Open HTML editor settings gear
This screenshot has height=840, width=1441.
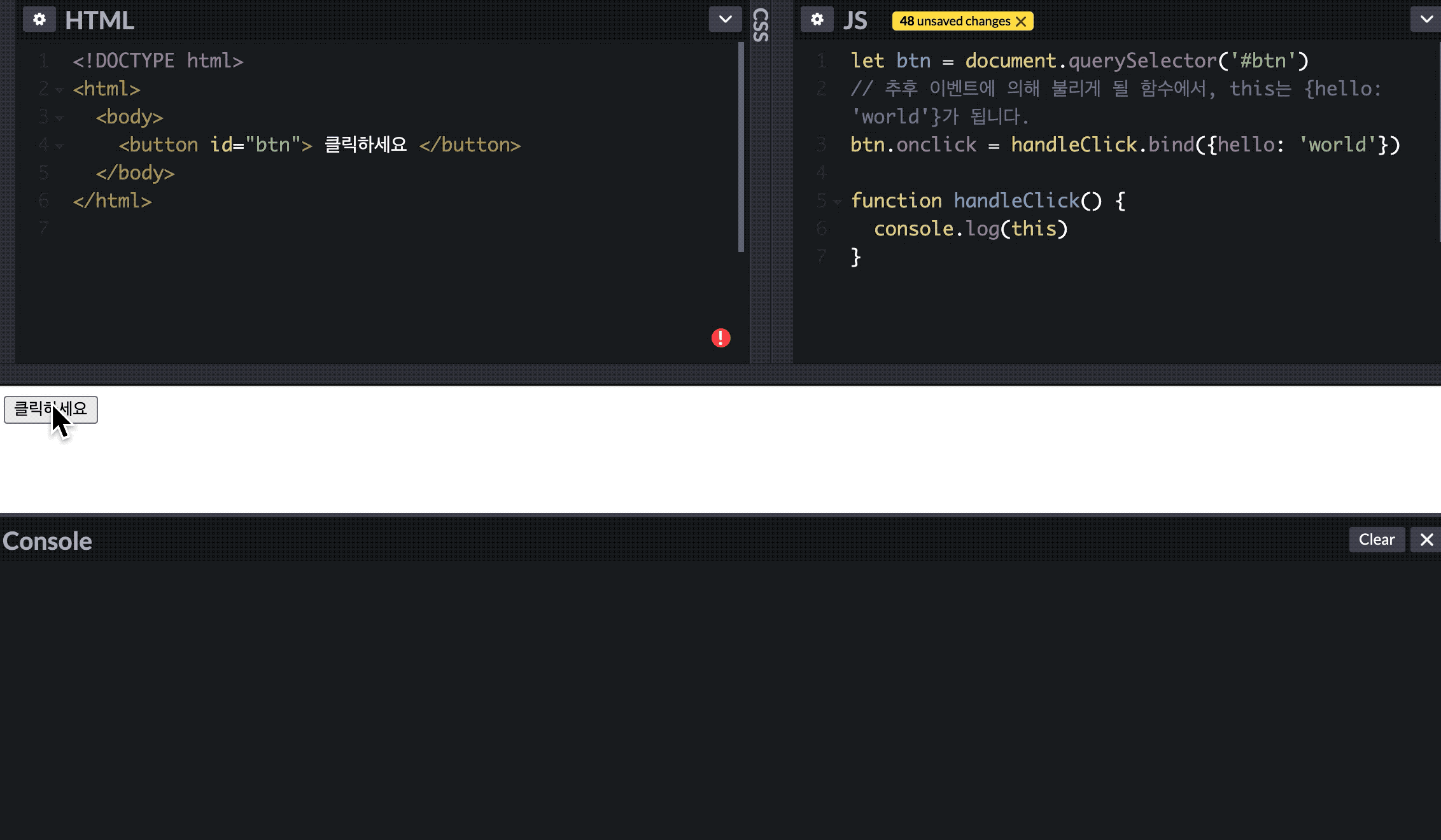click(x=39, y=20)
